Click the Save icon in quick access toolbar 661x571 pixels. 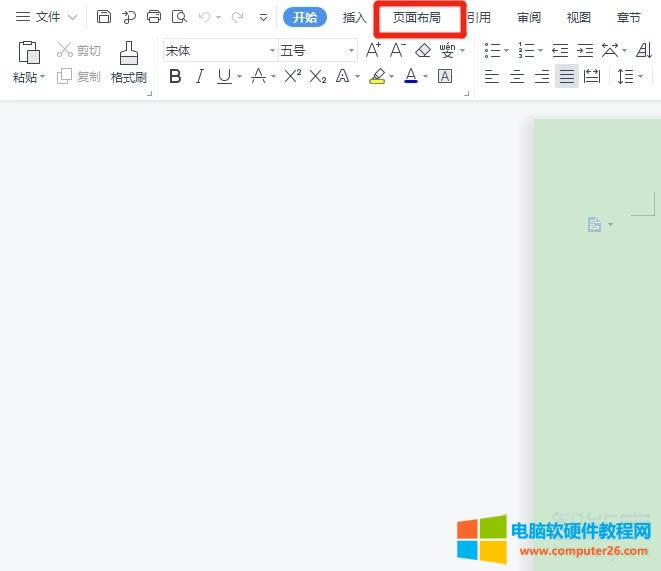[104, 17]
